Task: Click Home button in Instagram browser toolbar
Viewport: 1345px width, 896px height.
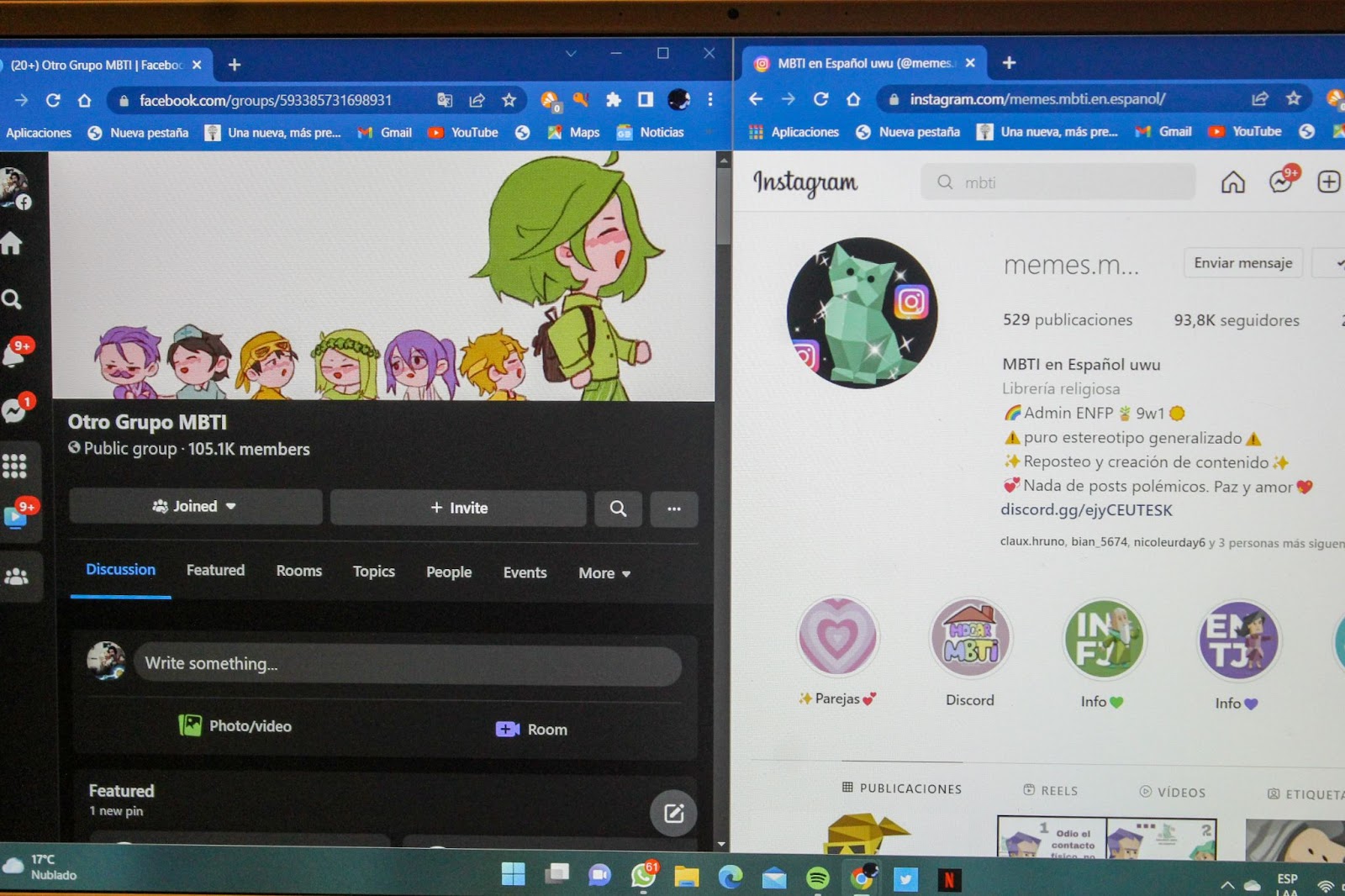Action: (x=853, y=98)
